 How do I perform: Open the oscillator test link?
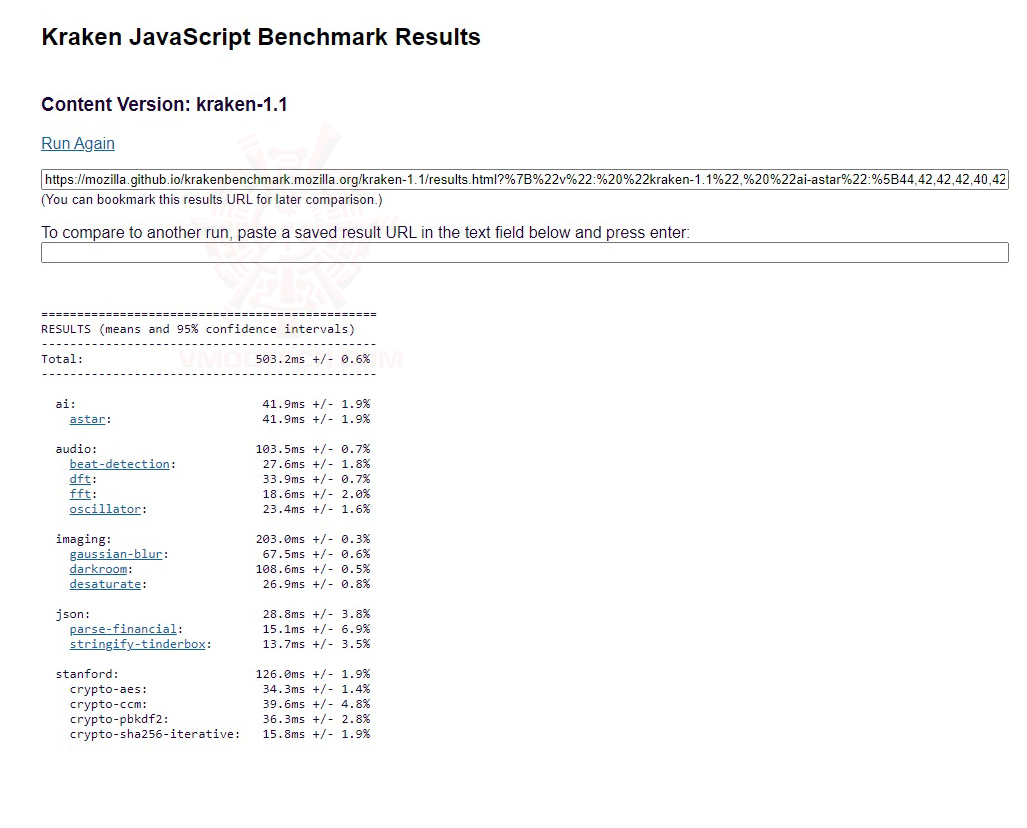(105, 510)
